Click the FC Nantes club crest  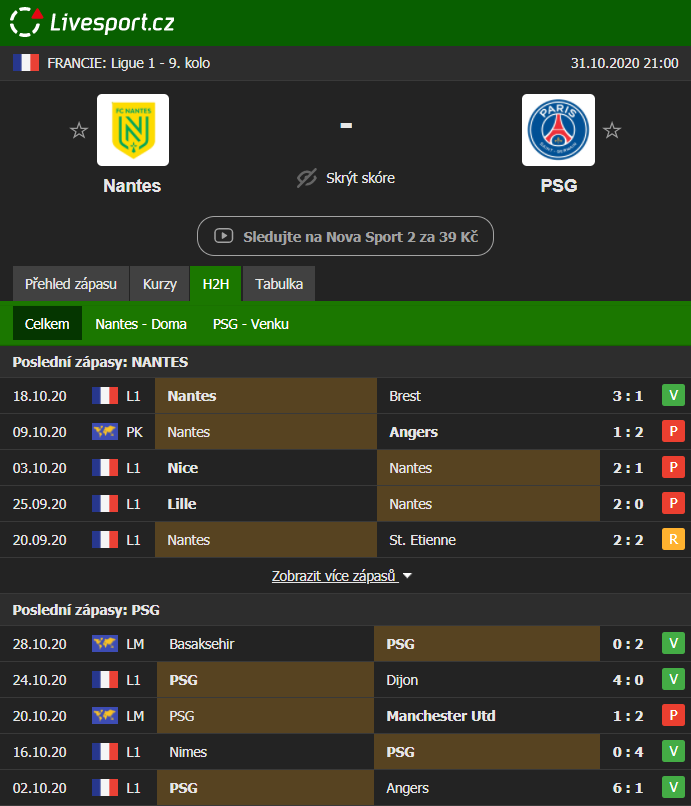coord(133,130)
